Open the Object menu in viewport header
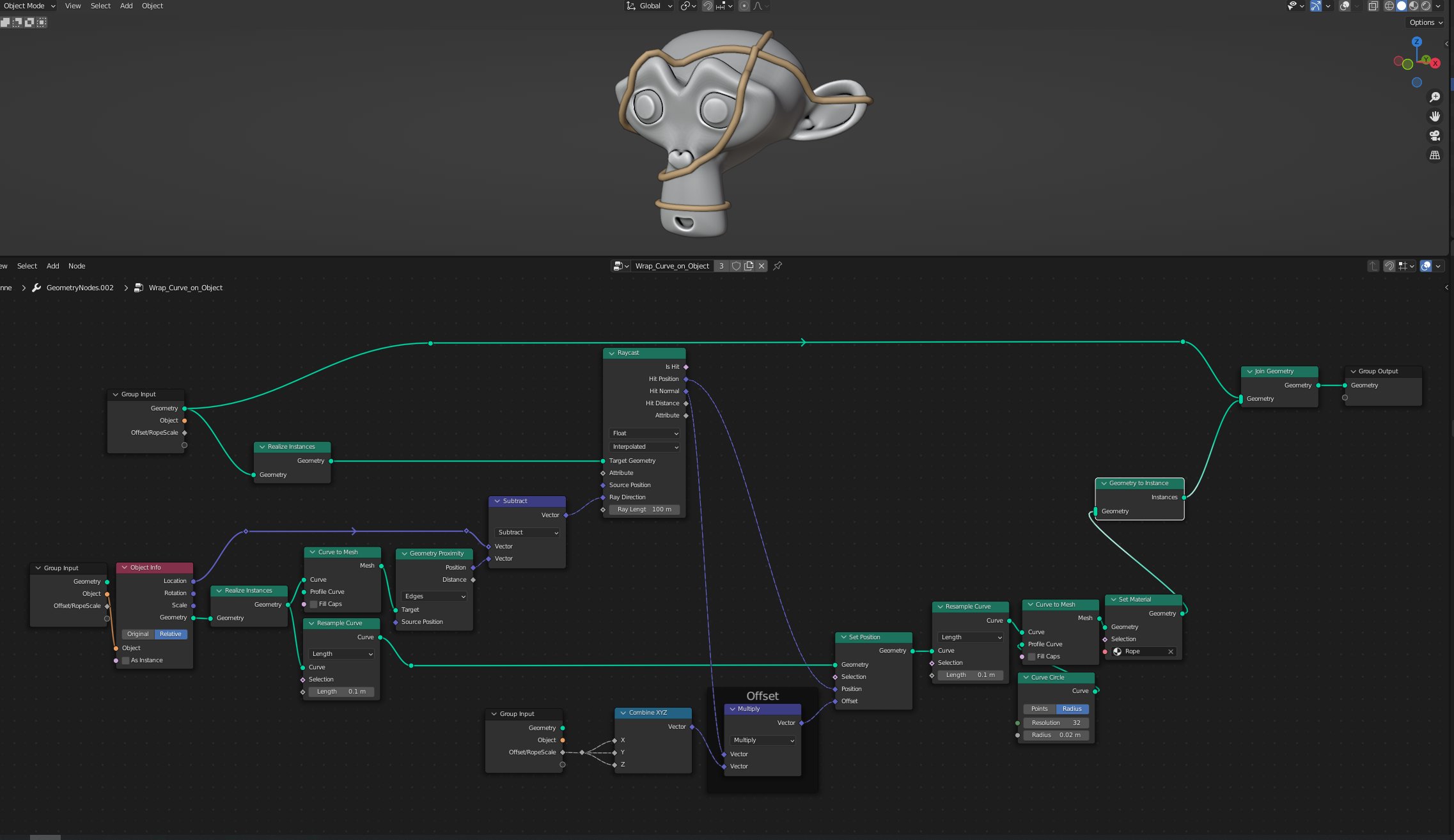This screenshot has width=1454, height=840. [152, 6]
